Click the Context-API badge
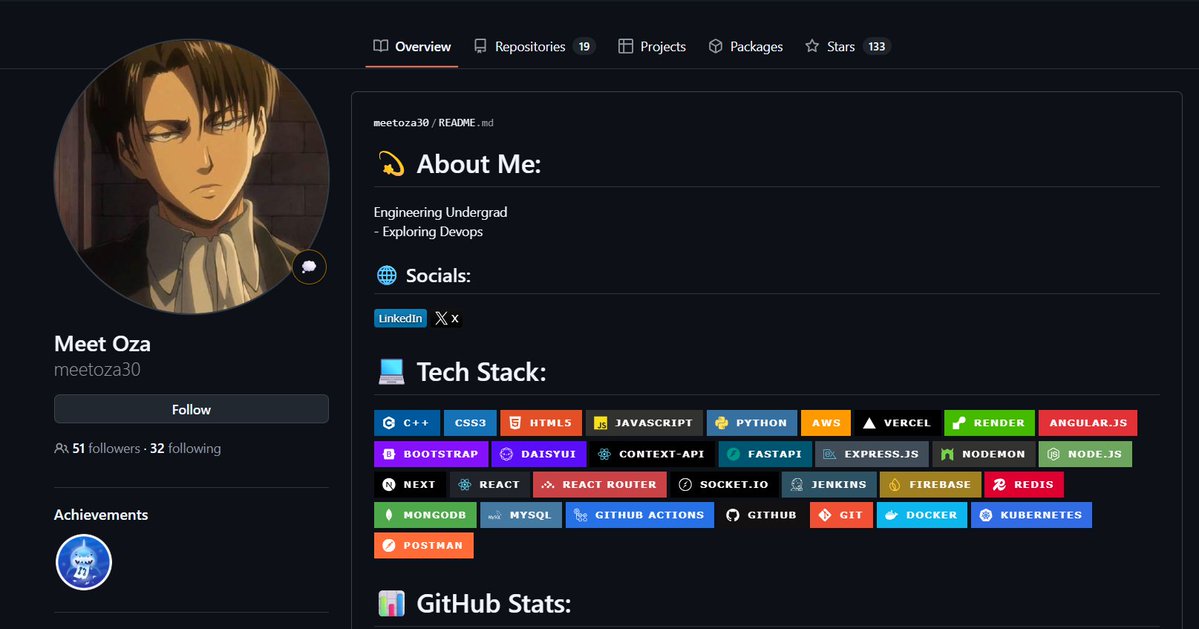This screenshot has width=1199, height=629. click(x=652, y=454)
